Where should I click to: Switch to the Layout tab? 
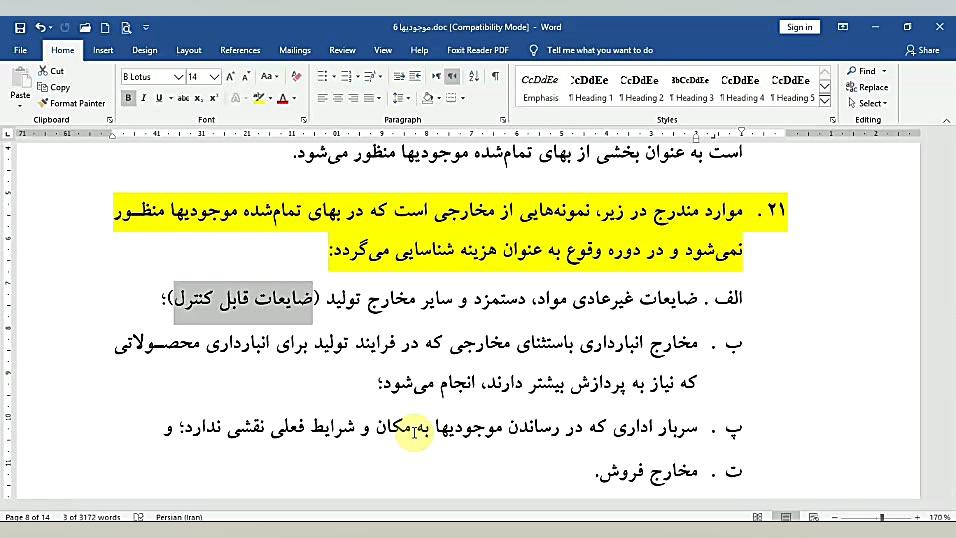189,50
